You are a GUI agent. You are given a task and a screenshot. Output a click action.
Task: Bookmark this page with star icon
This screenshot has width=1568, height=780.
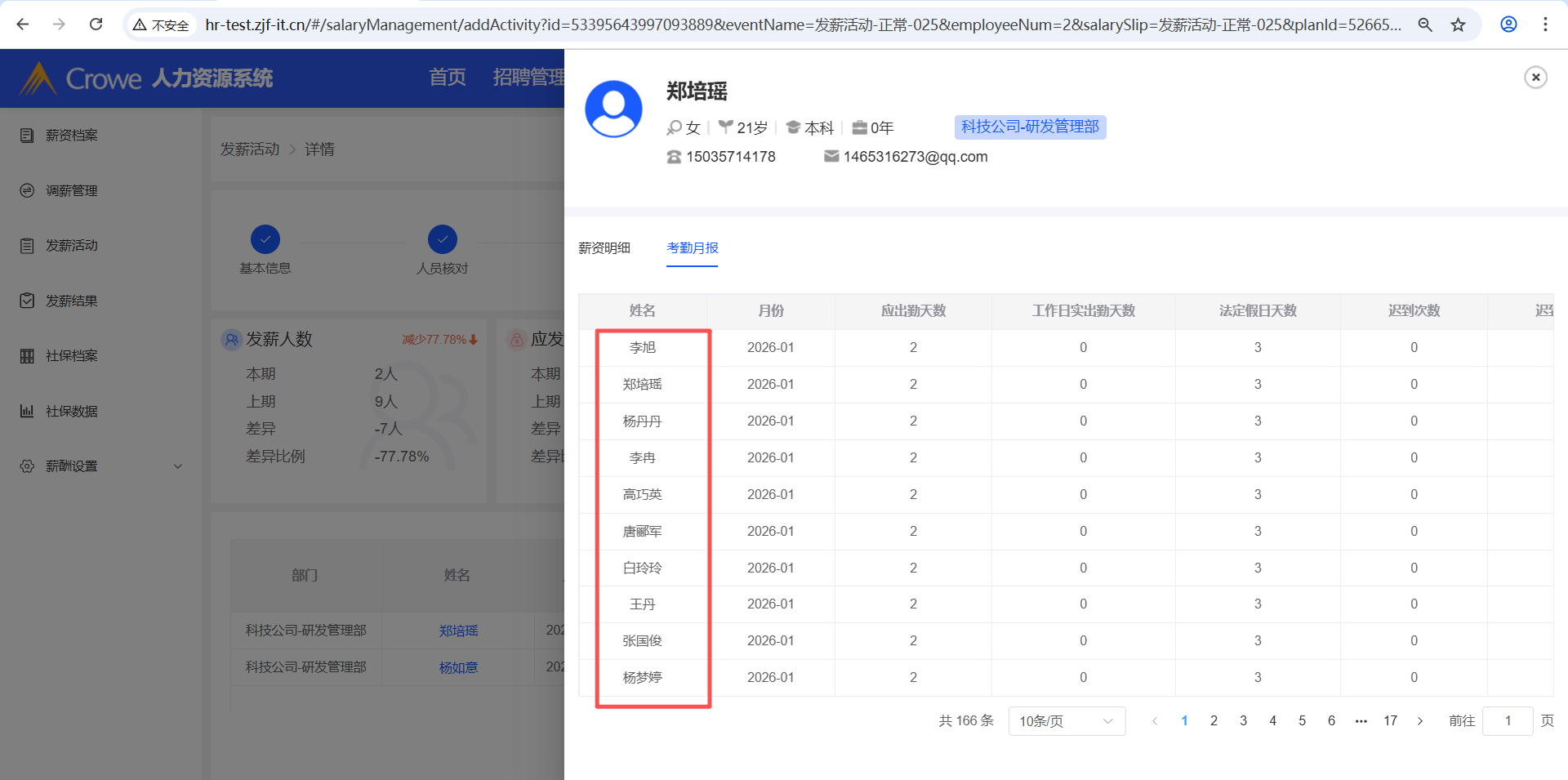[1458, 25]
